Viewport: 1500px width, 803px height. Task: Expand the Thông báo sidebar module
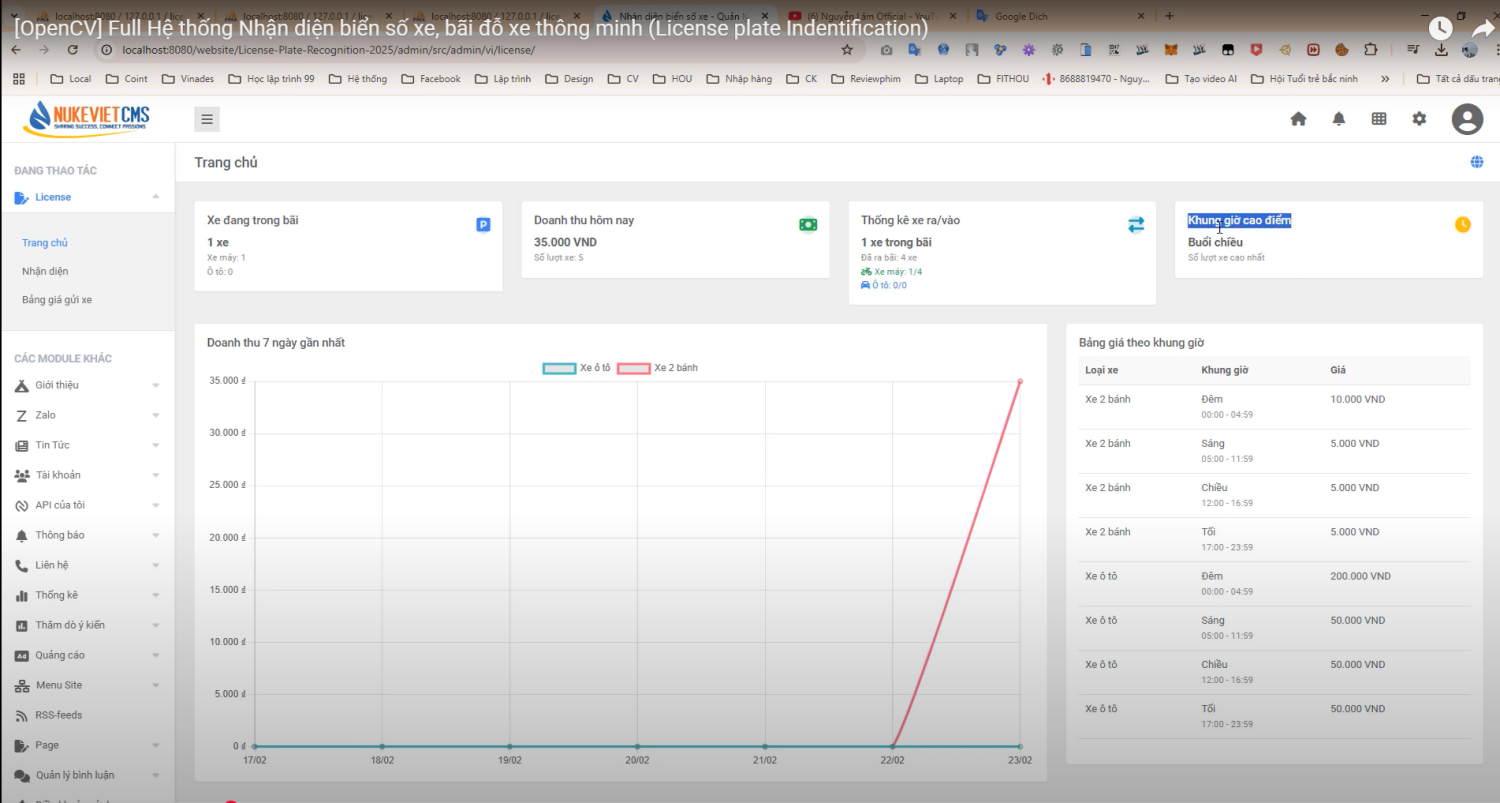pyautogui.click(x=87, y=535)
